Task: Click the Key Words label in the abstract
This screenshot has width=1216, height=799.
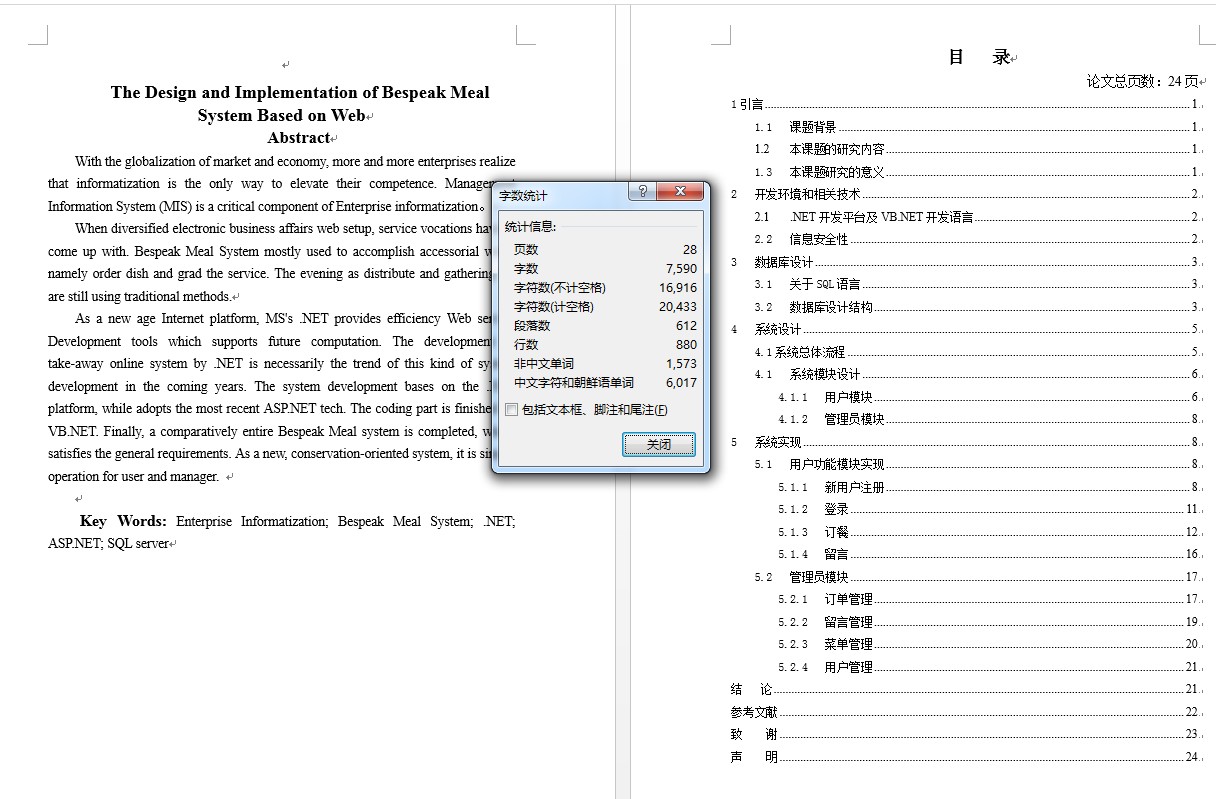Action: (121, 521)
